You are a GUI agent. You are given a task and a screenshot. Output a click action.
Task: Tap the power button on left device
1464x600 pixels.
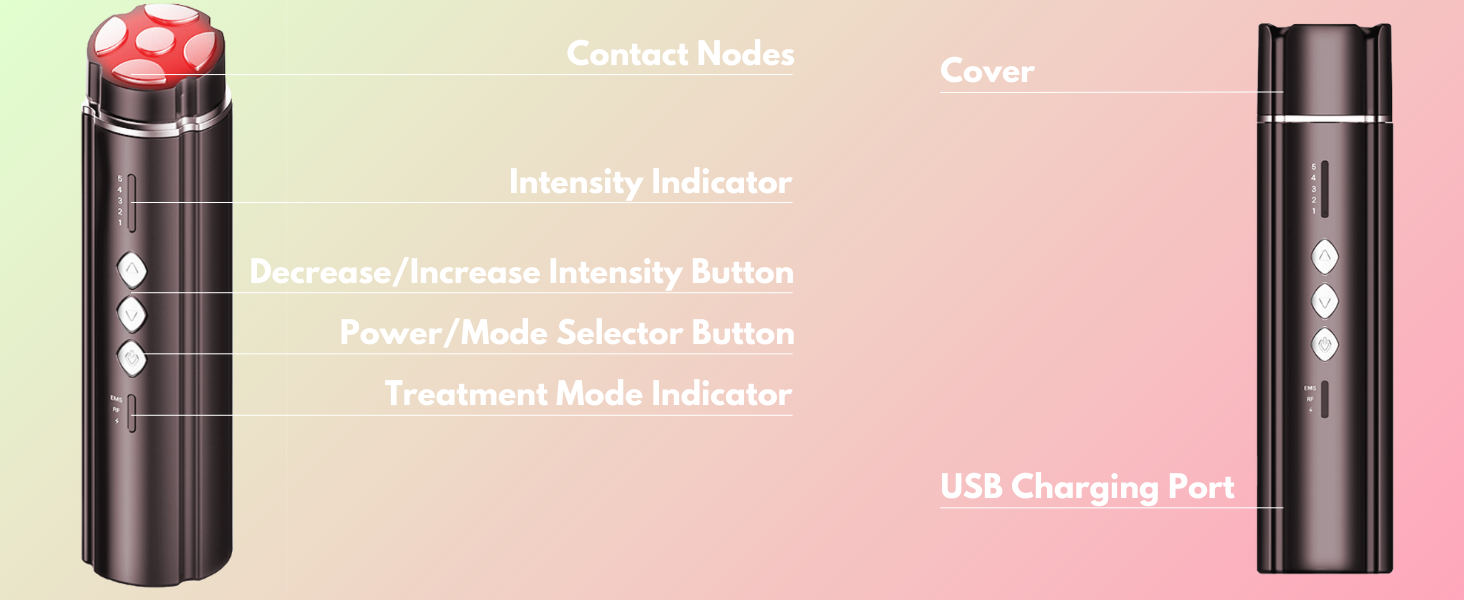pyautogui.click(x=132, y=355)
